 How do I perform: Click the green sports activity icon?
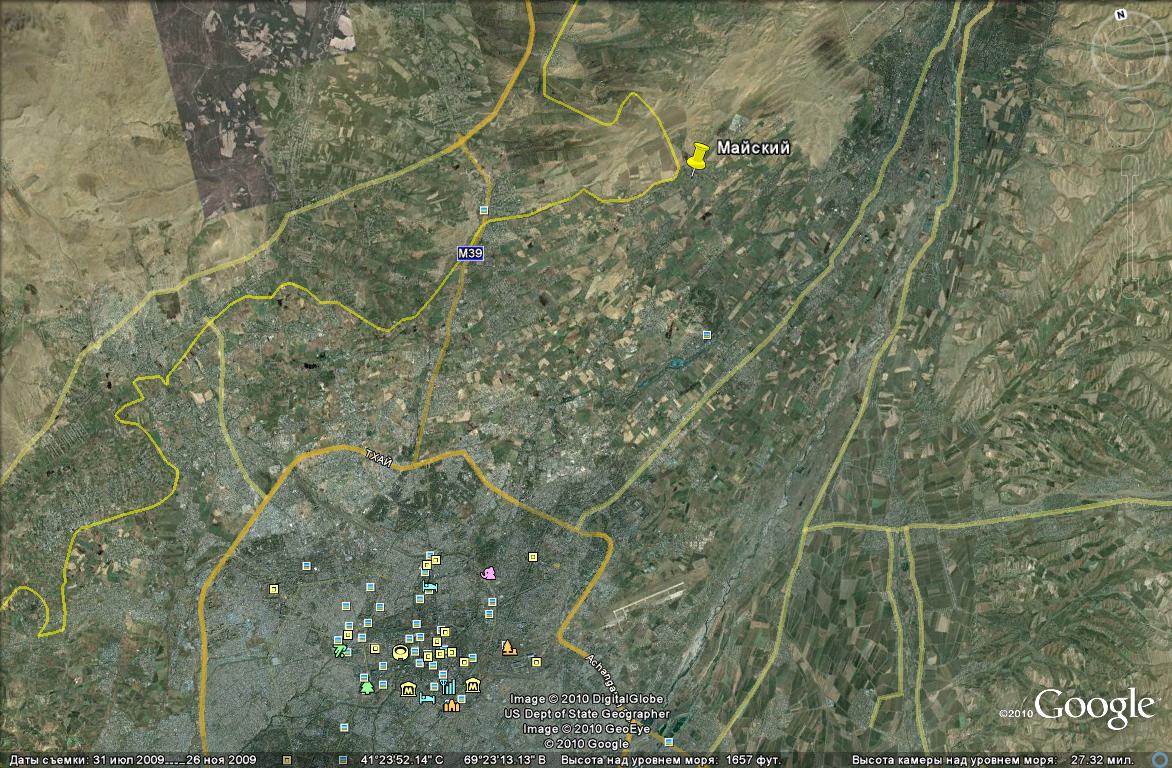click(x=340, y=650)
